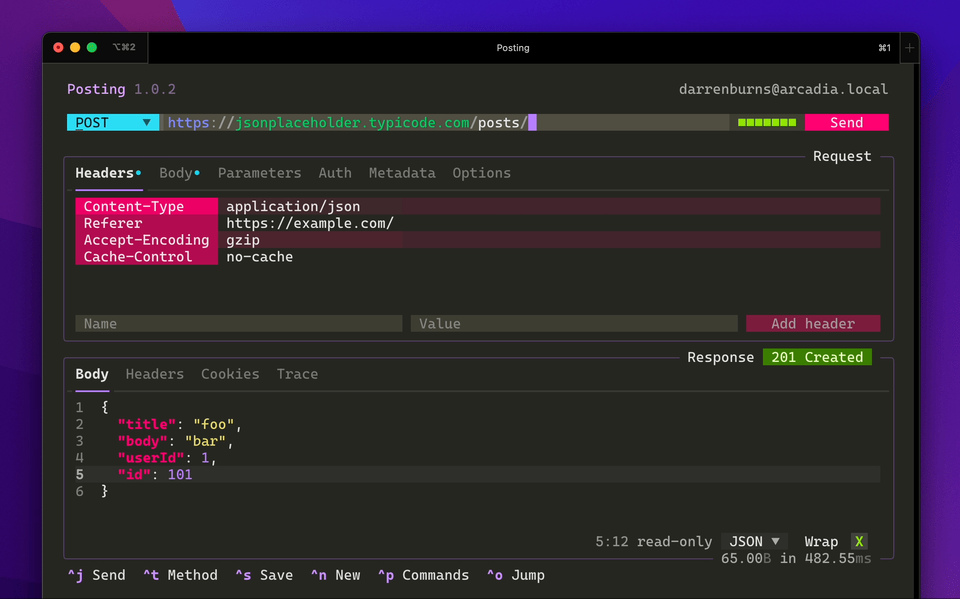Click the 65.00B in 482.55ms status text
Screen dimensions: 960x599
796,559
